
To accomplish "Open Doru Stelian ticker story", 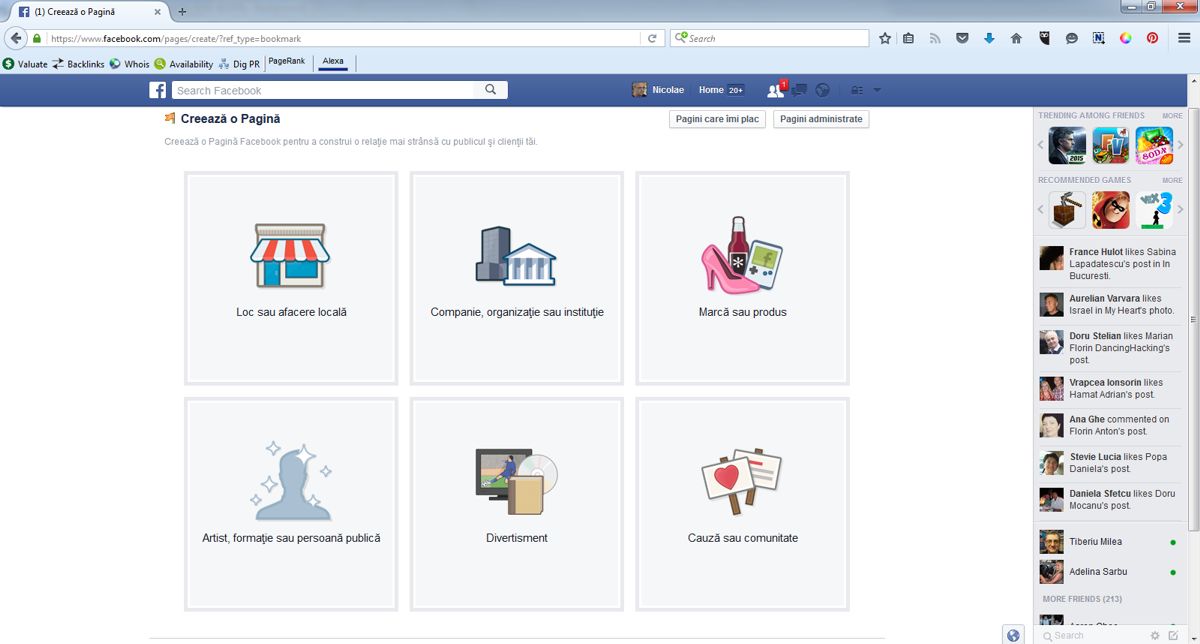I will pyautogui.click(x=1110, y=348).
